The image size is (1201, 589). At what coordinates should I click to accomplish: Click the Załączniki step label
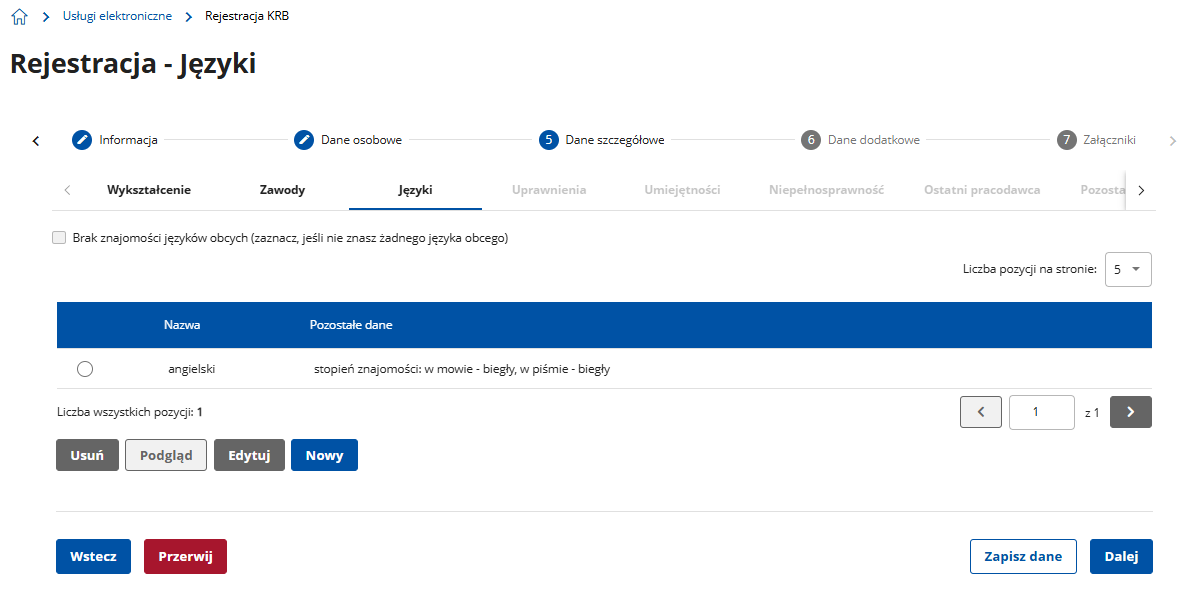coord(1109,140)
